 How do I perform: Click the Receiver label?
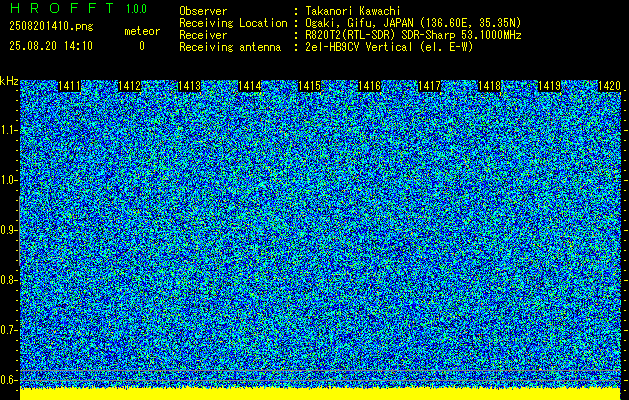[203, 35]
